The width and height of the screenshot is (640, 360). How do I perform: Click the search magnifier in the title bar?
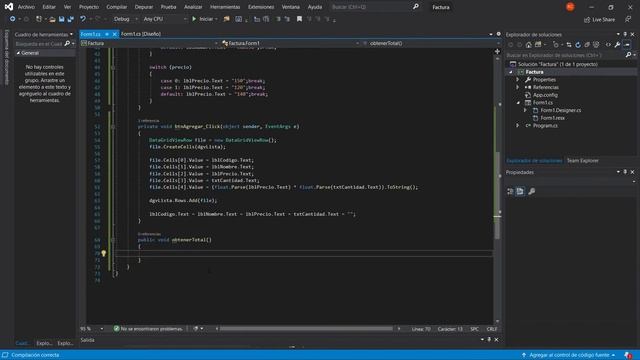click(x=416, y=7)
